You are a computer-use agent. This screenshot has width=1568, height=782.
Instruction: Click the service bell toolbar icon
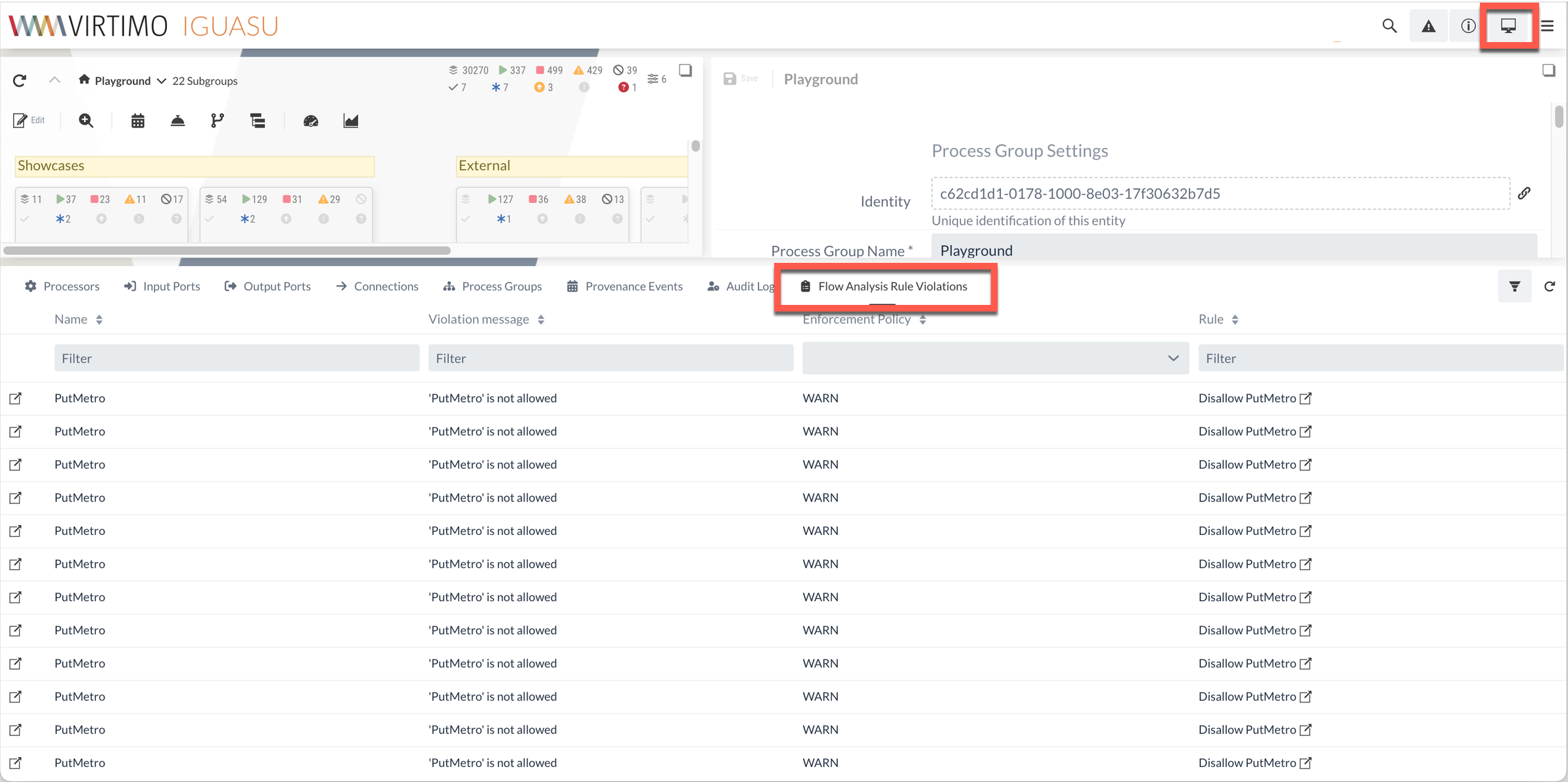point(177,121)
